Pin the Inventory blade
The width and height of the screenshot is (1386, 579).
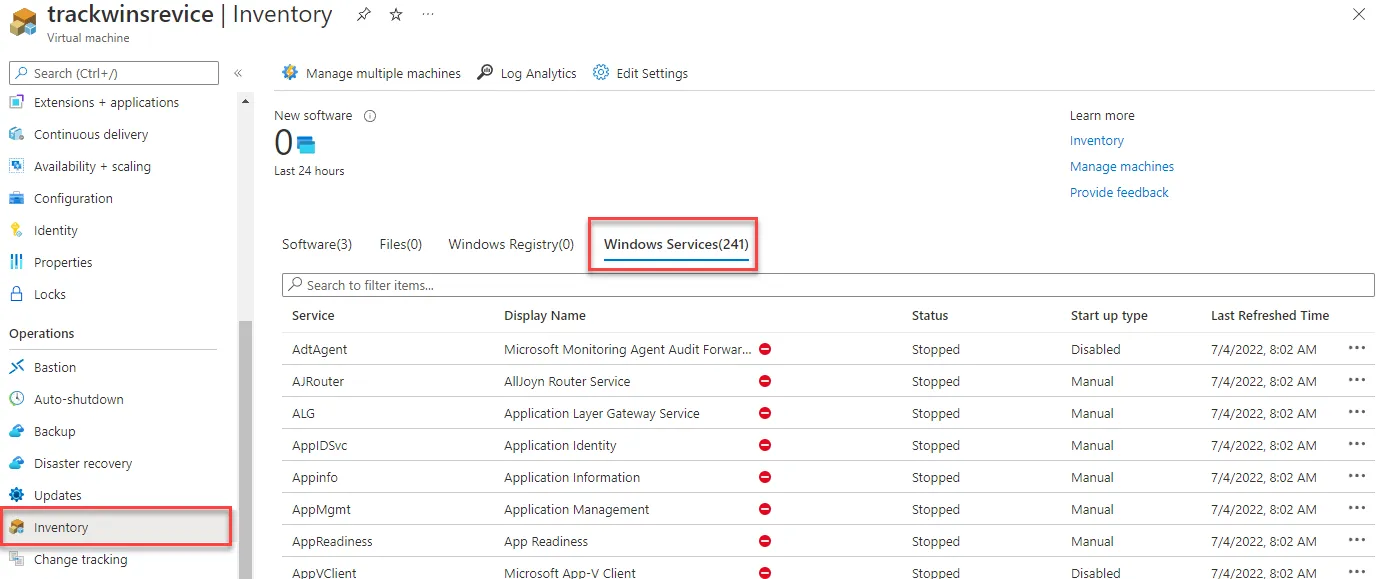point(364,15)
